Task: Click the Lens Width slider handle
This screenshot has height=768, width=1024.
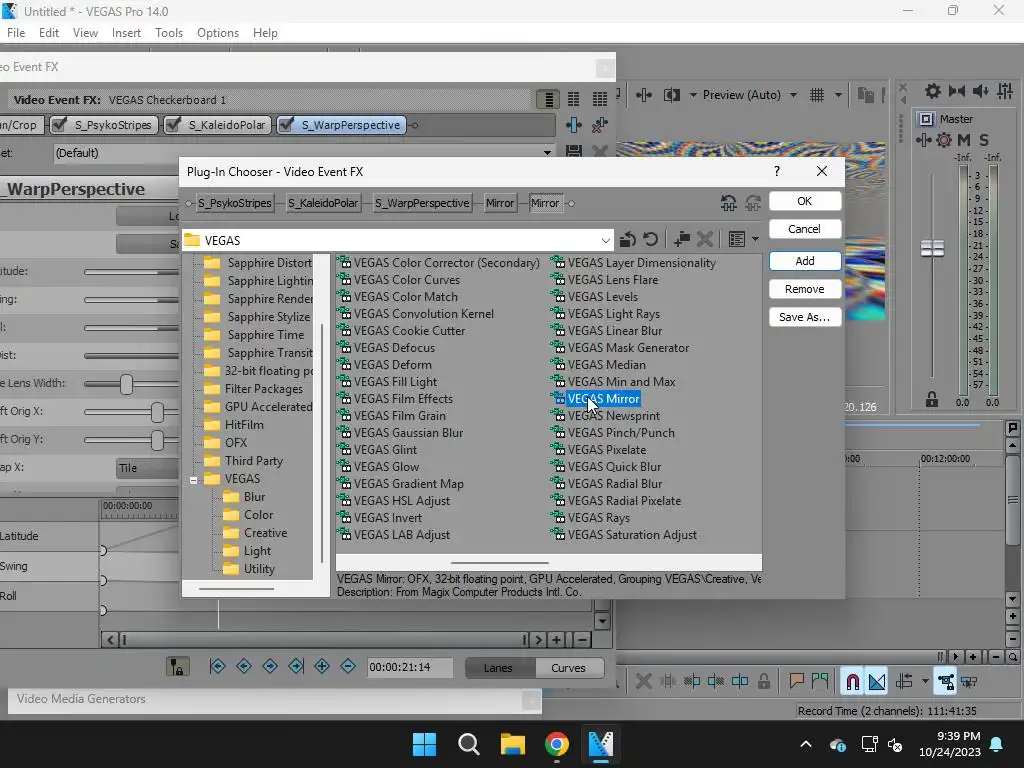Action: [127, 384]
